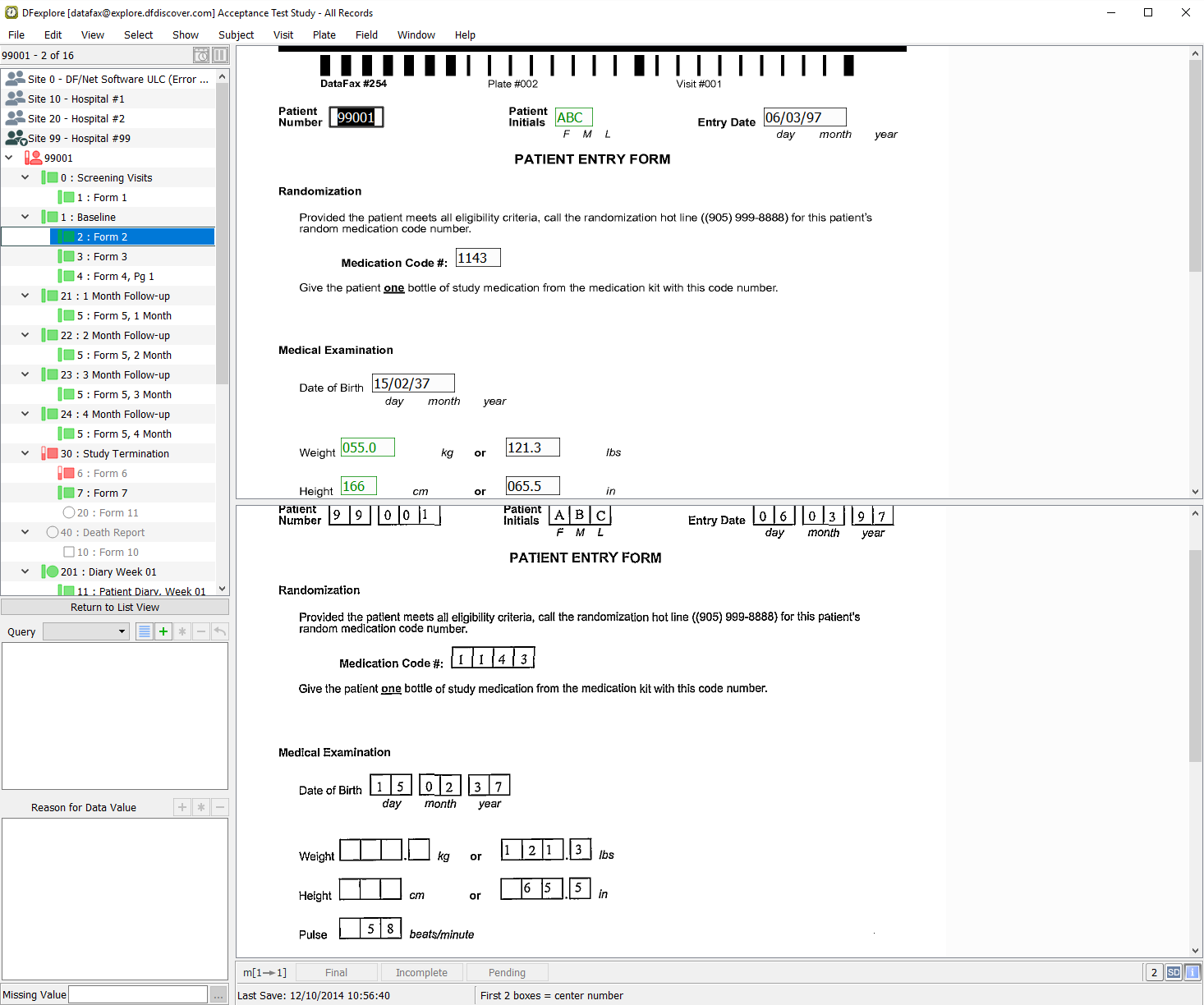Click the two-column layout icon above site list
This screenshot has width=1204, height=1005.
220,55
